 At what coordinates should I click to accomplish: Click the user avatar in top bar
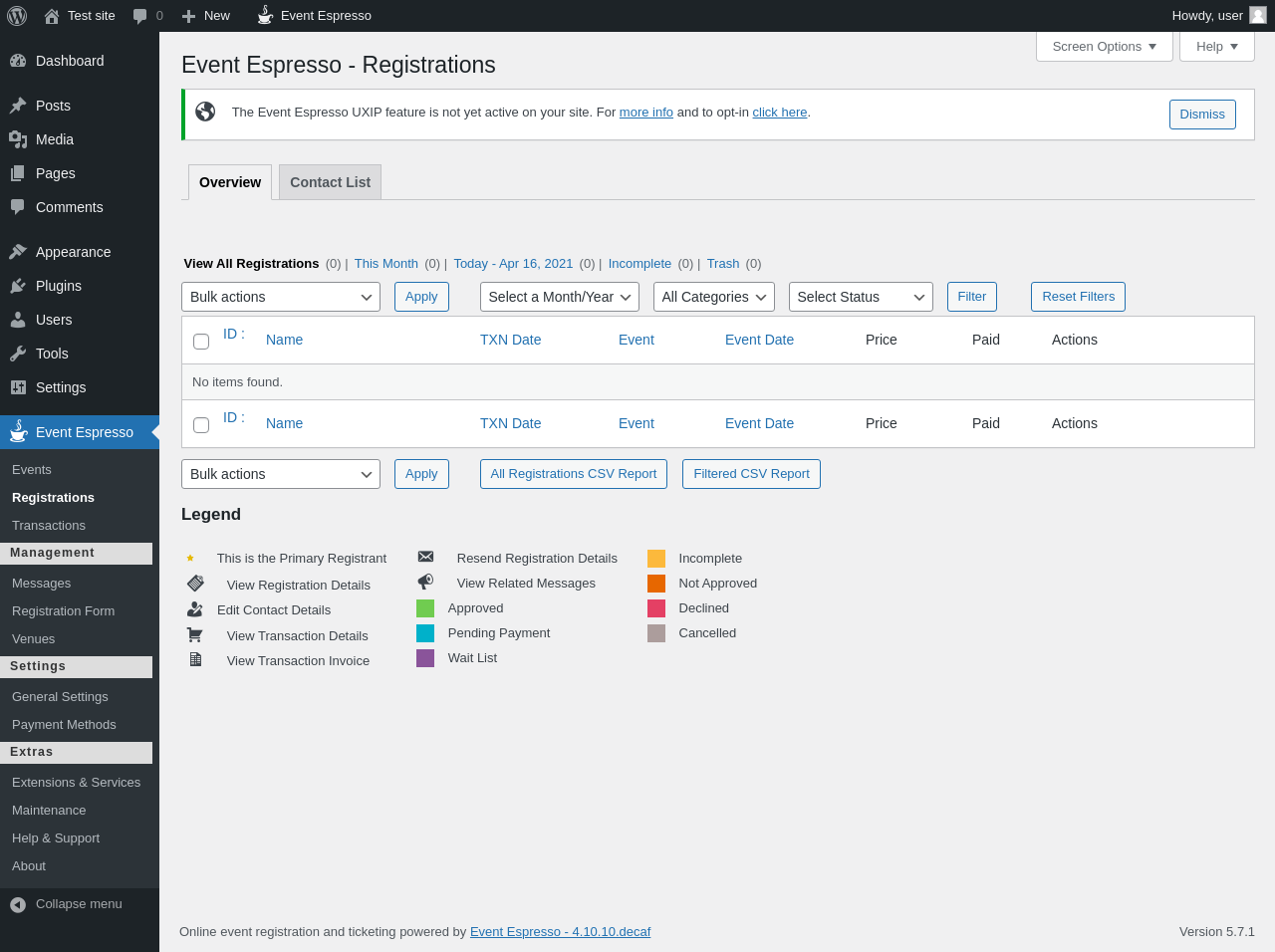pos(1258,15)
